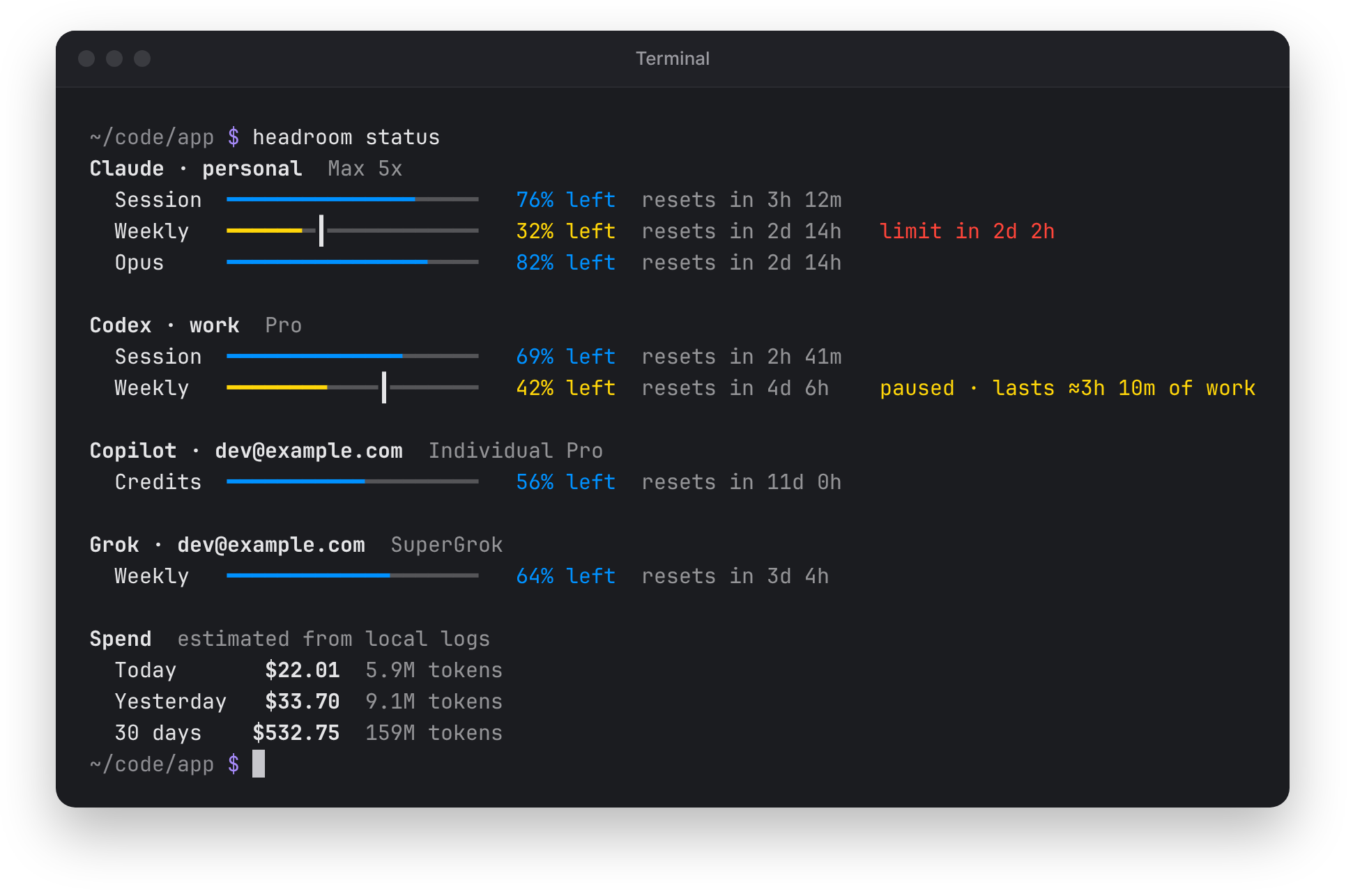Click the Opus row label
This screenshot has width=1353, height=896.
139,263
